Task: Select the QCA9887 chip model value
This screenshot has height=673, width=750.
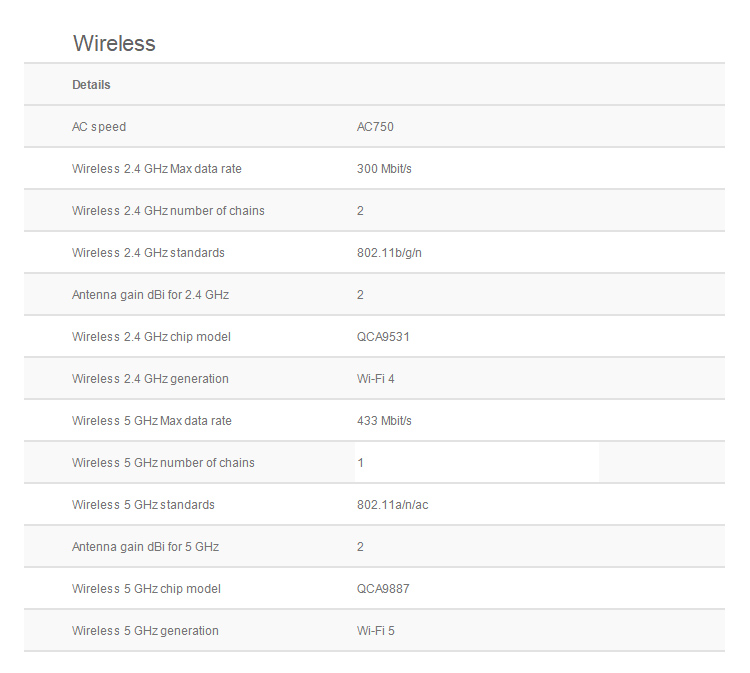Action: click(x=383, y=589)
